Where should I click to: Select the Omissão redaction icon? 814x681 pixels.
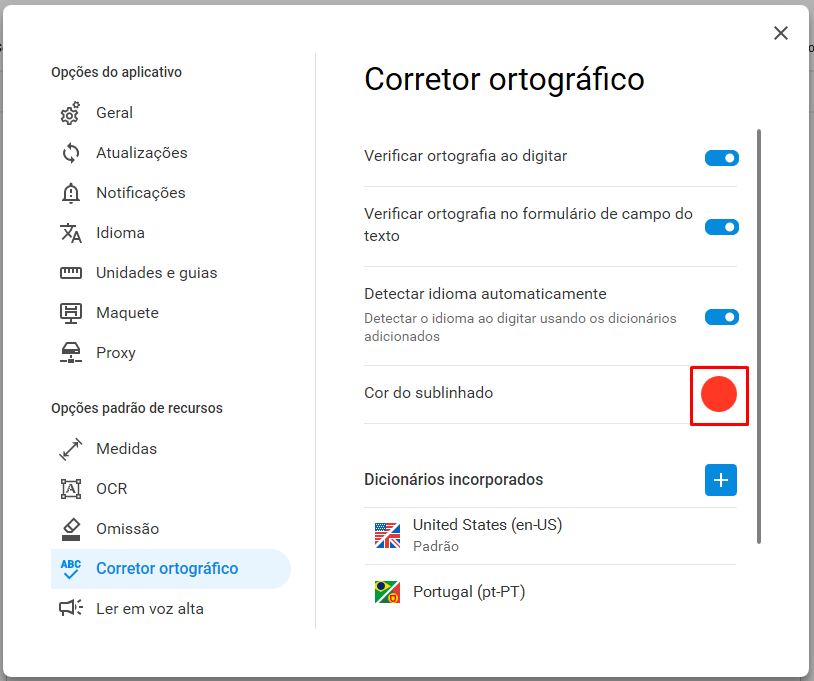(x=71, y=529)
